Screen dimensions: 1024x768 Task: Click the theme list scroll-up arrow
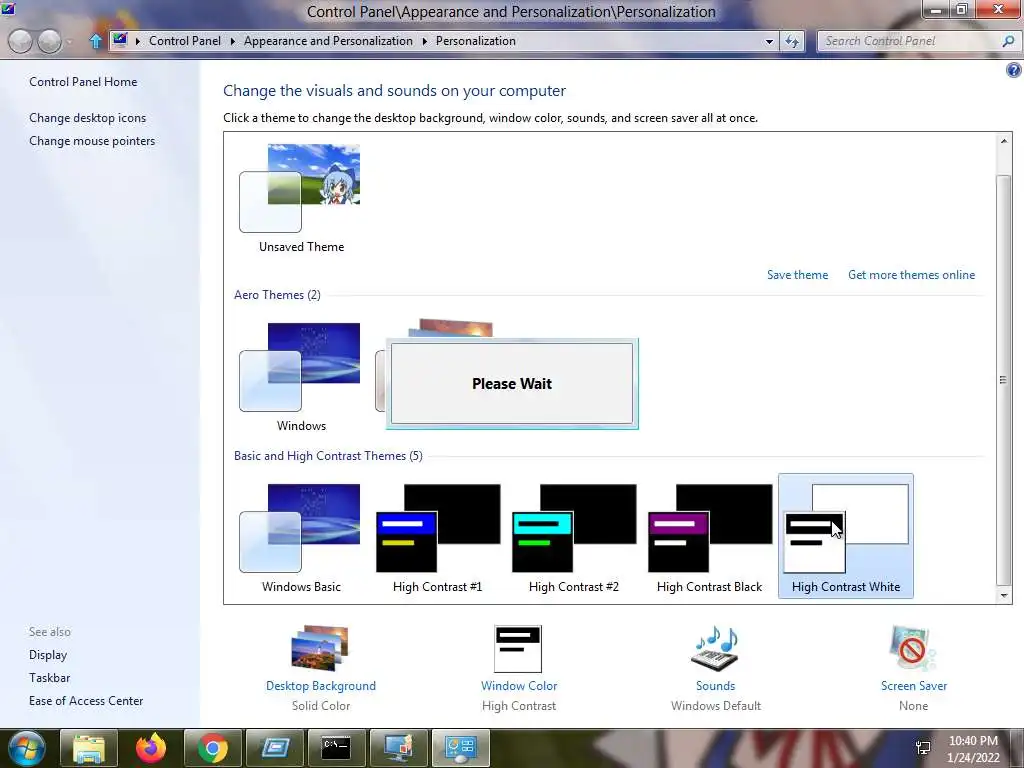(x=1004, y=141)
